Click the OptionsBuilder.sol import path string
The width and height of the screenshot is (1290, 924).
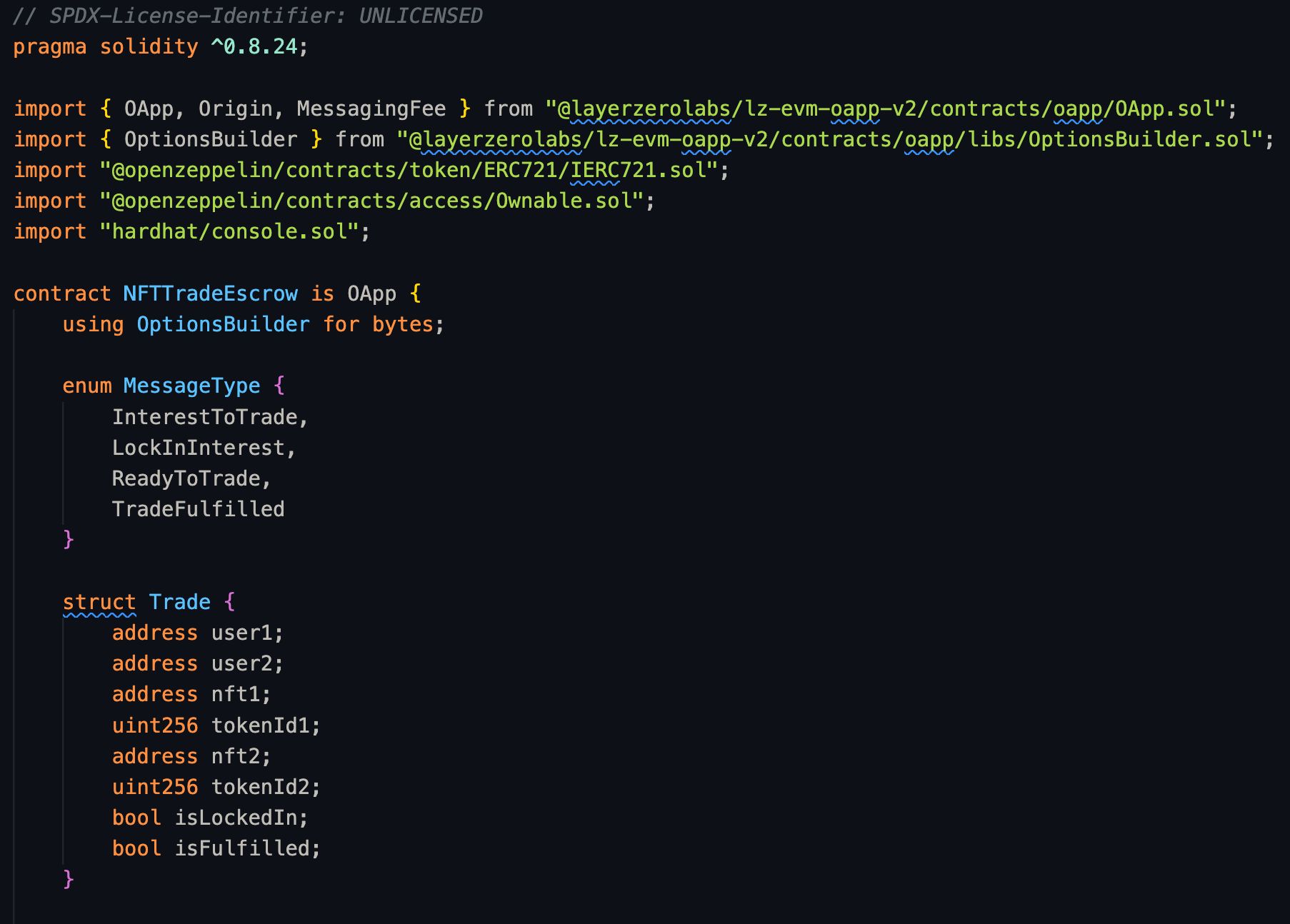point(829,139)
